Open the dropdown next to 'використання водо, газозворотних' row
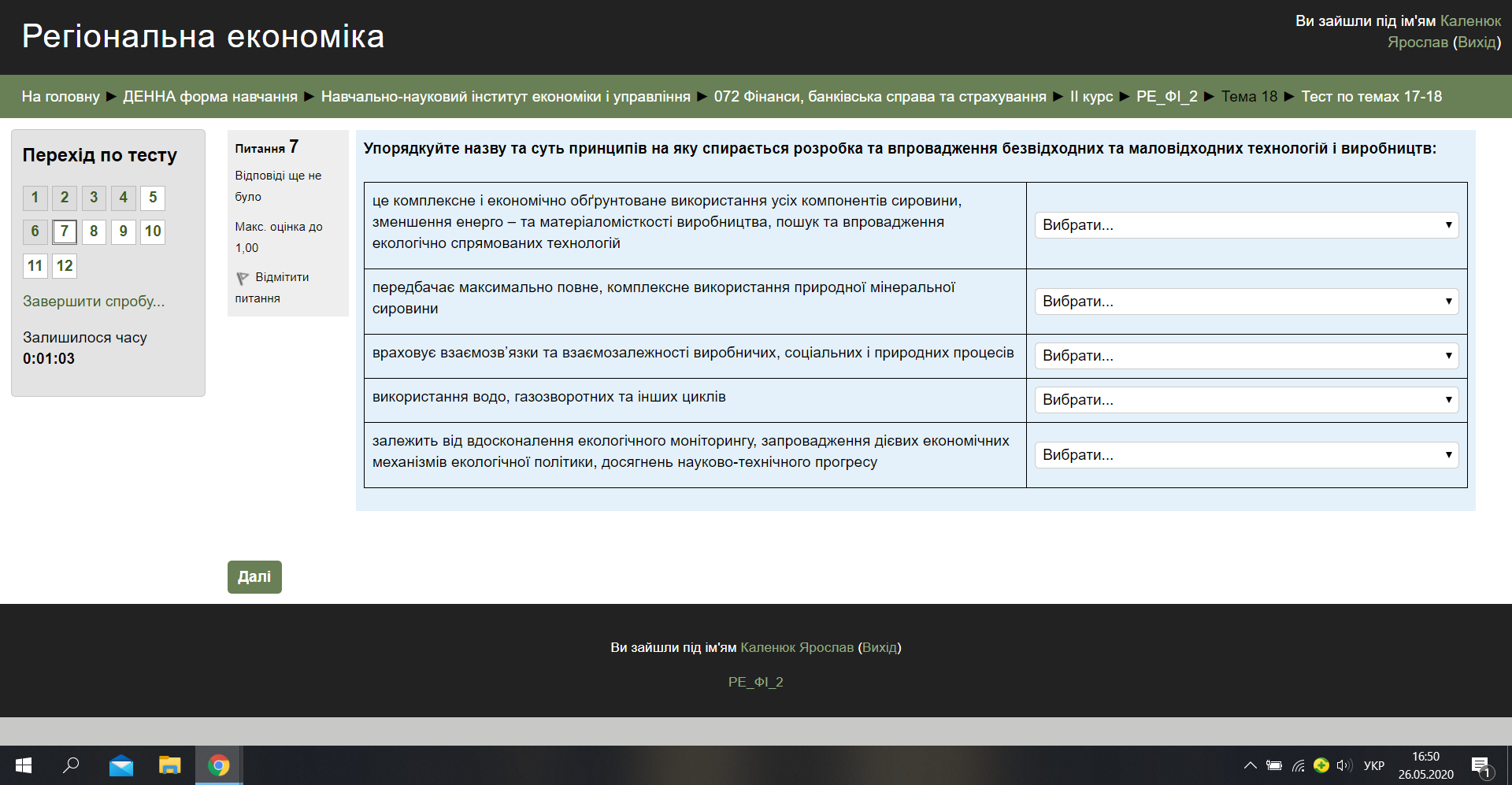 tap(1245, 400)
